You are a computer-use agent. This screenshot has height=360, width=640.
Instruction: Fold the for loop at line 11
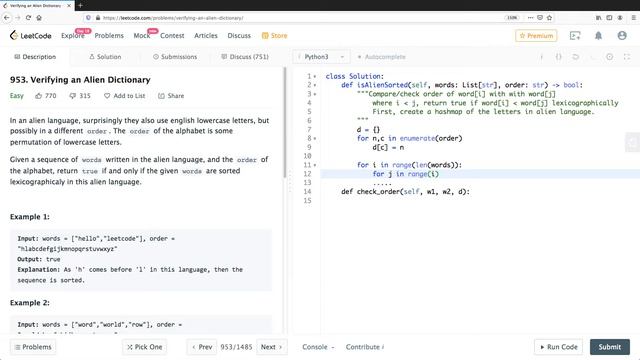pyautogui.click(x=315, y=165)
